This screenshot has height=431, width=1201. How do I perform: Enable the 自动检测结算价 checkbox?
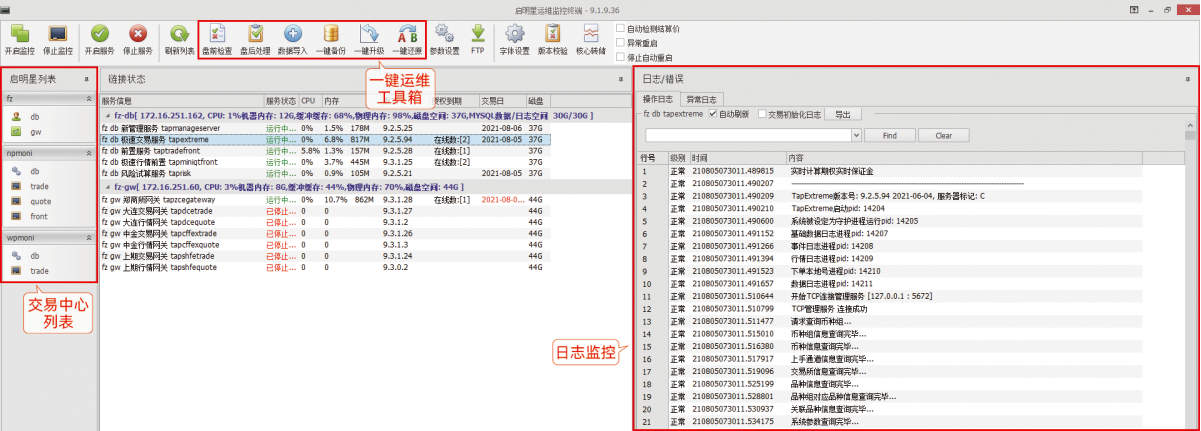[x=621, y=28]
